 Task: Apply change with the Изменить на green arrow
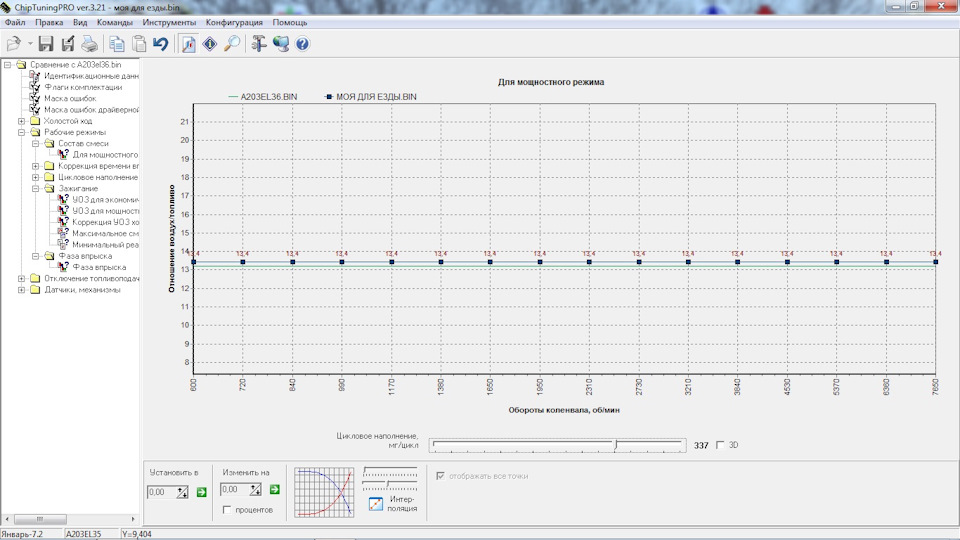[275, 489]
